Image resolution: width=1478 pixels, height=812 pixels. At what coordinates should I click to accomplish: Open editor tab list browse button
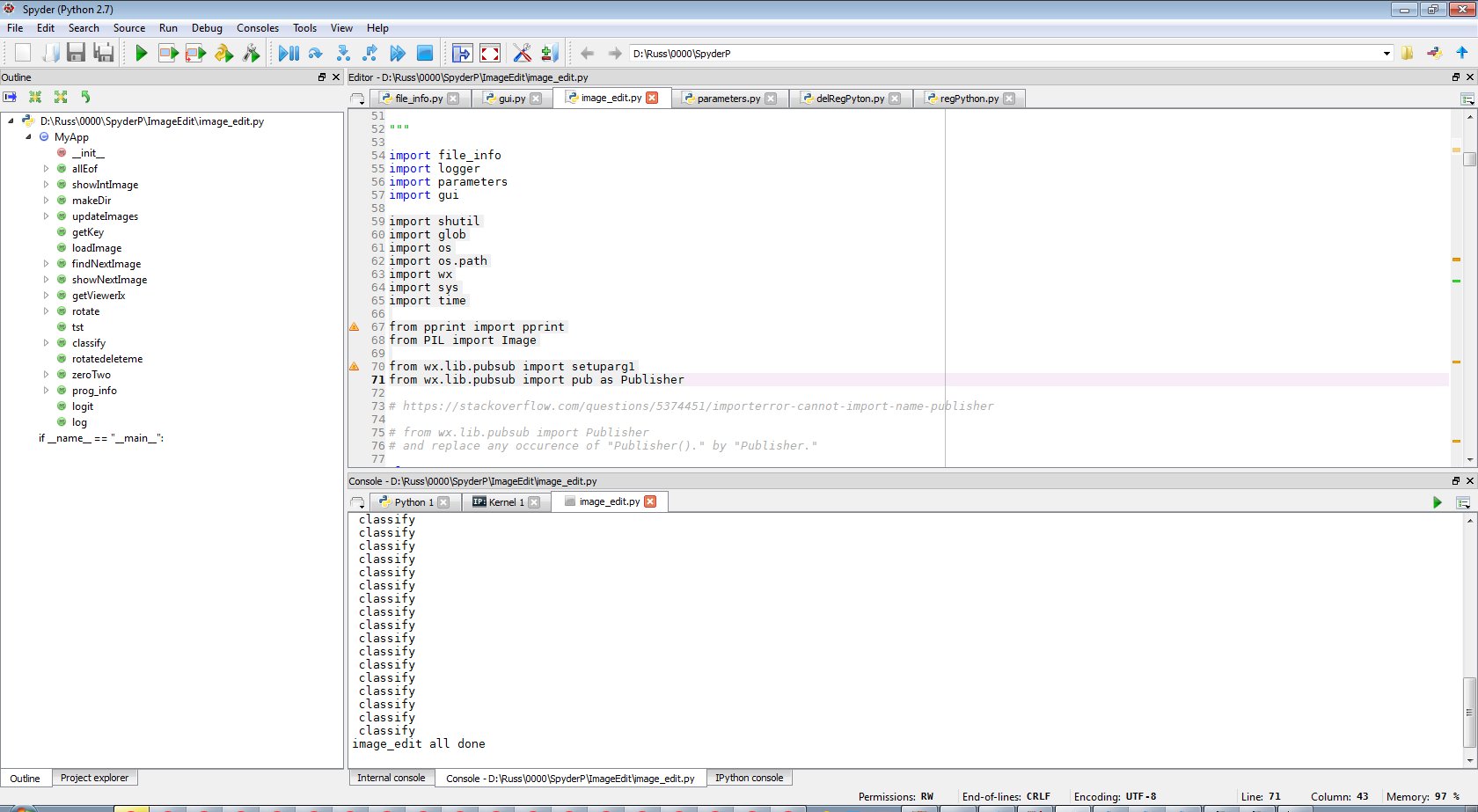tap(357, 99)
